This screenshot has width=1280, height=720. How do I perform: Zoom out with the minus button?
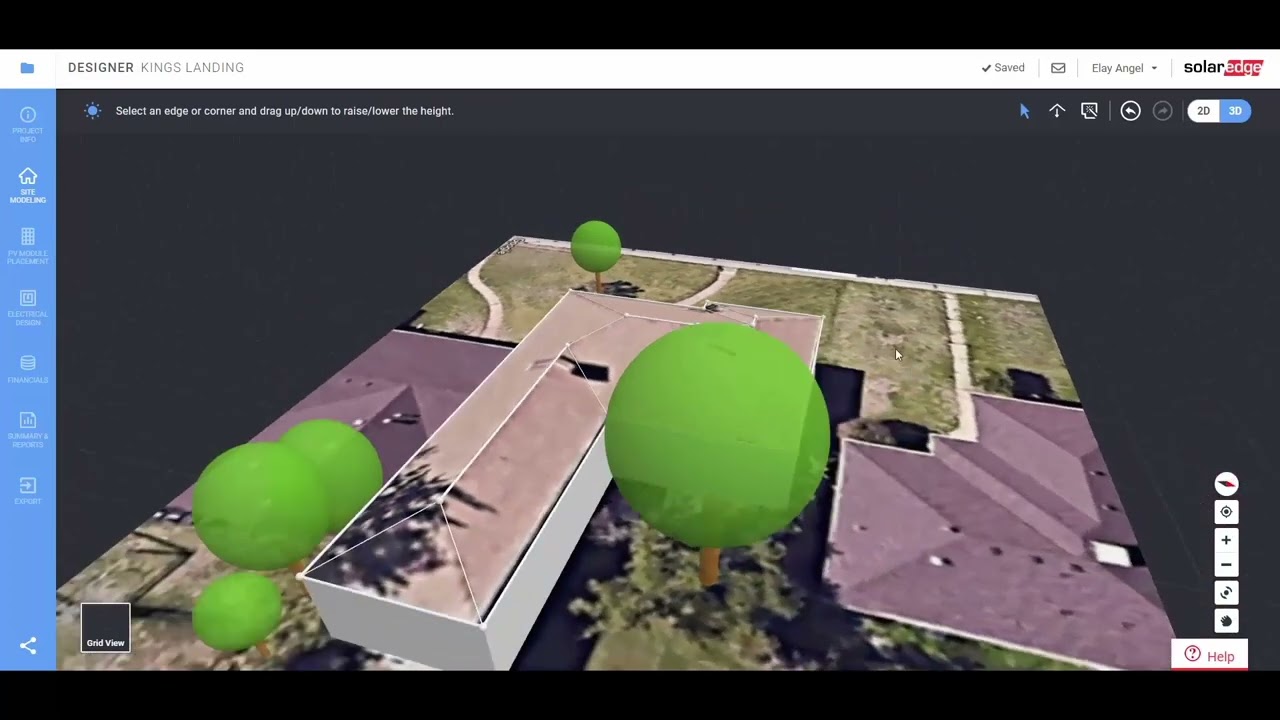[1226, 565]
